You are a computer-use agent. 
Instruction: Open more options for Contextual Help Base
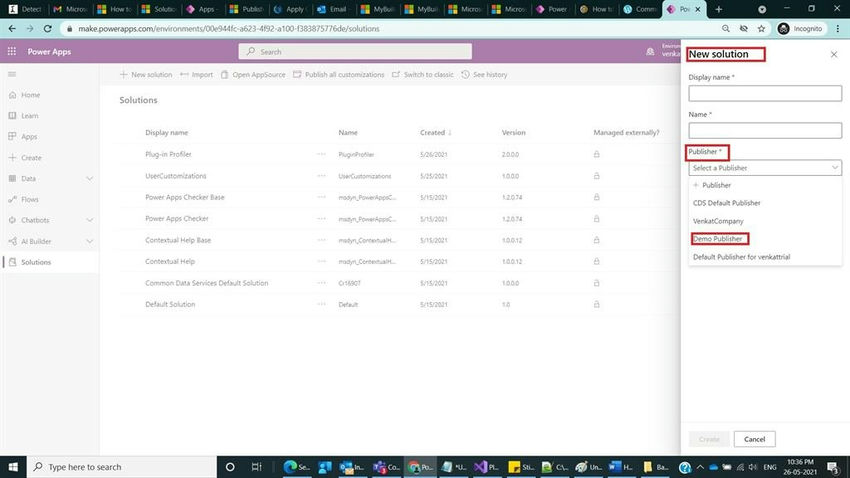click(321, 240)
